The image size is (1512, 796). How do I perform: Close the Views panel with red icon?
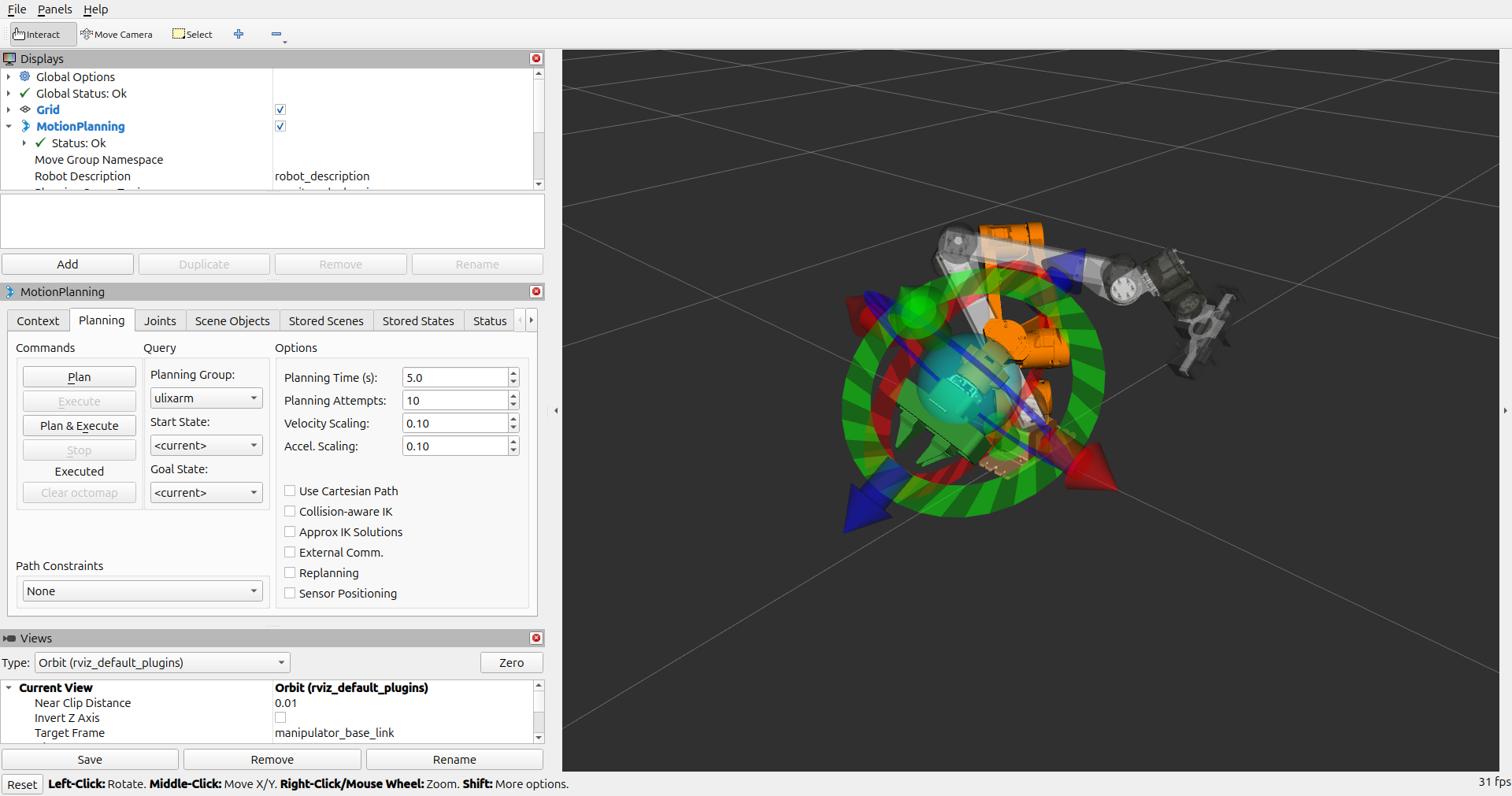pyautogui.click(x=536, y=638)
